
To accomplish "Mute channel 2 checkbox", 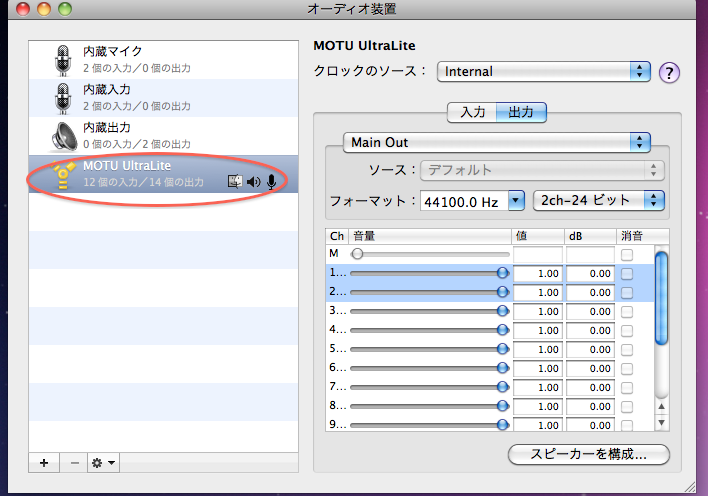I will (627, 293).
